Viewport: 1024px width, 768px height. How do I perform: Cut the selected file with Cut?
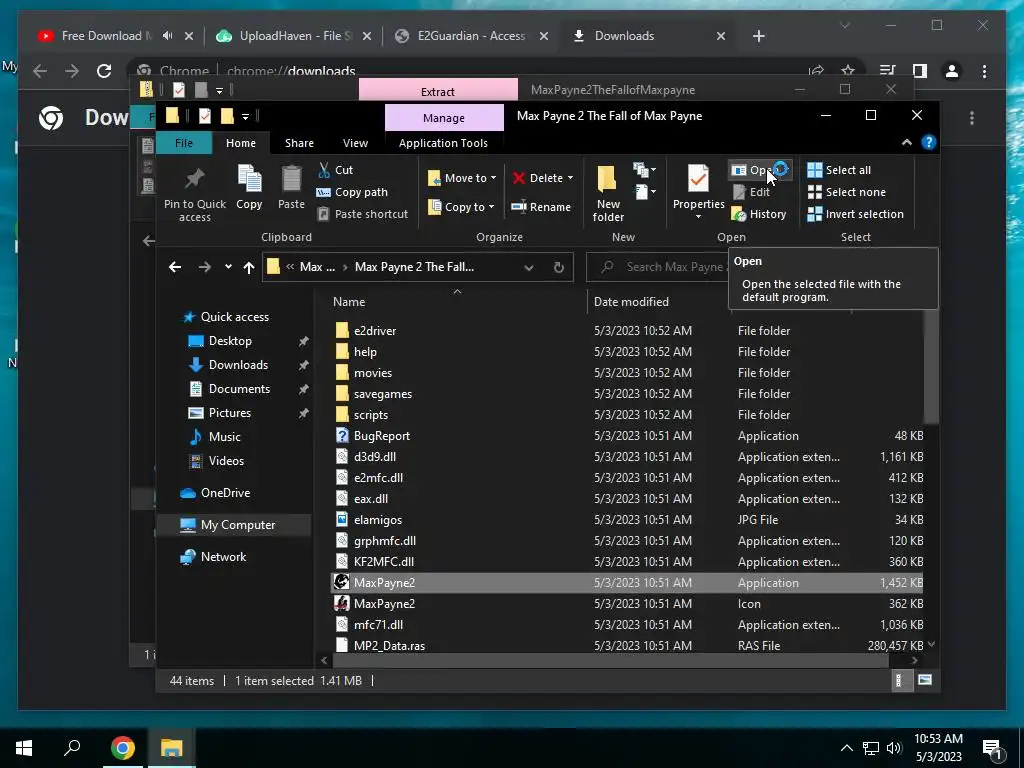(x=336, y=170)
